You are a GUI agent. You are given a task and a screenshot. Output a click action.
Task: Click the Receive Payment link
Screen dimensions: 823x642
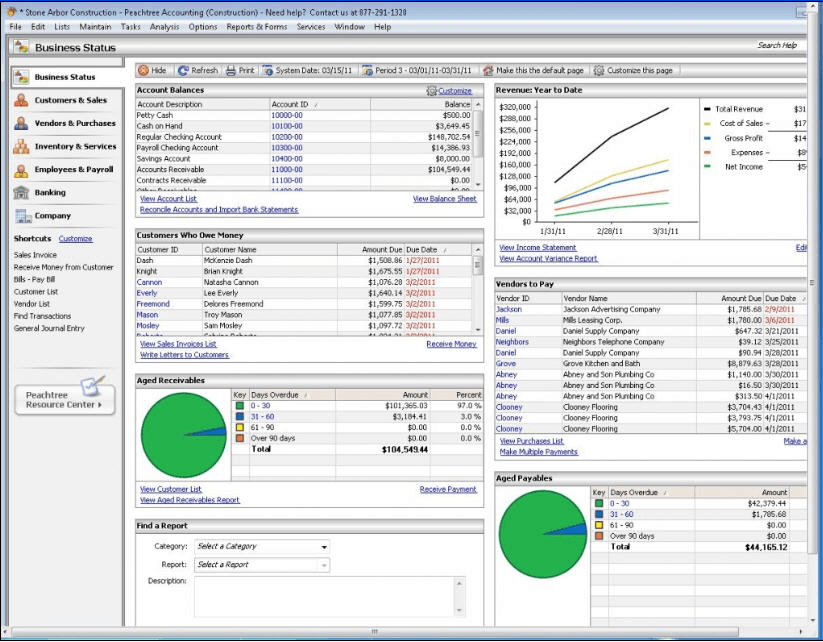coord(447,490)
